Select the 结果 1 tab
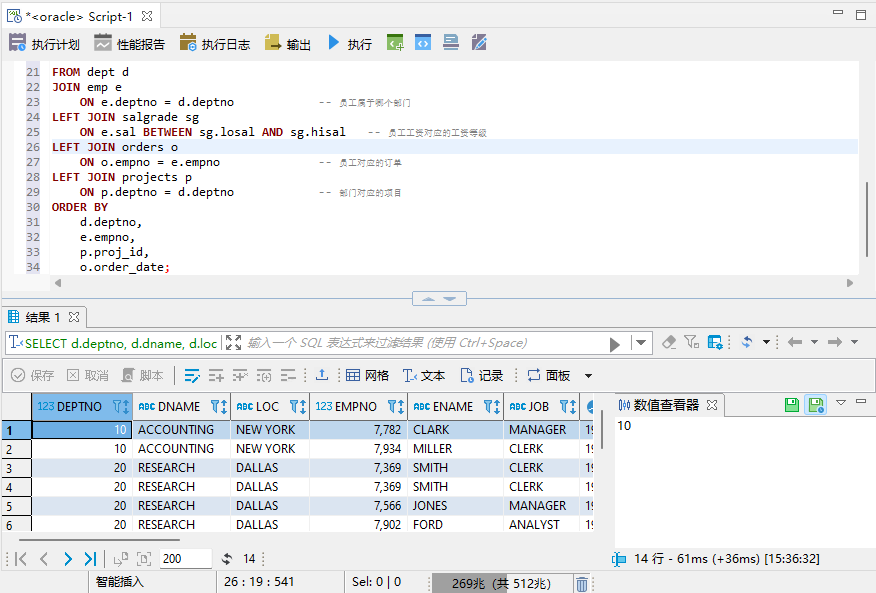 click(42, 317)
